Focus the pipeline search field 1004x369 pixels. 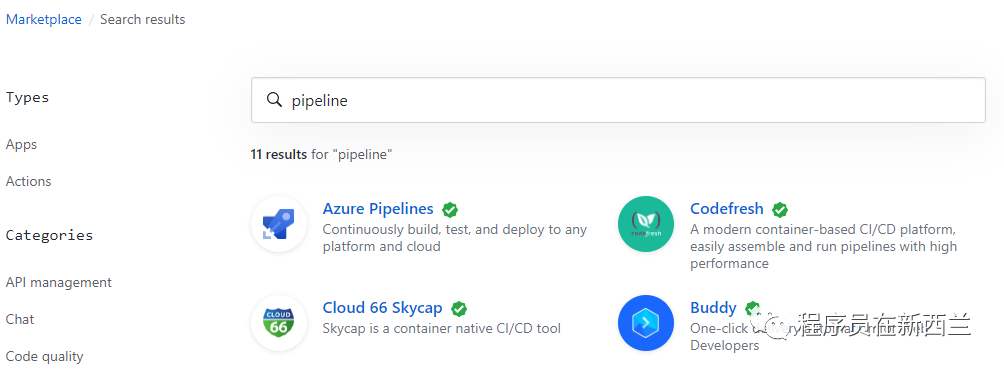click(x=618, y=100)
